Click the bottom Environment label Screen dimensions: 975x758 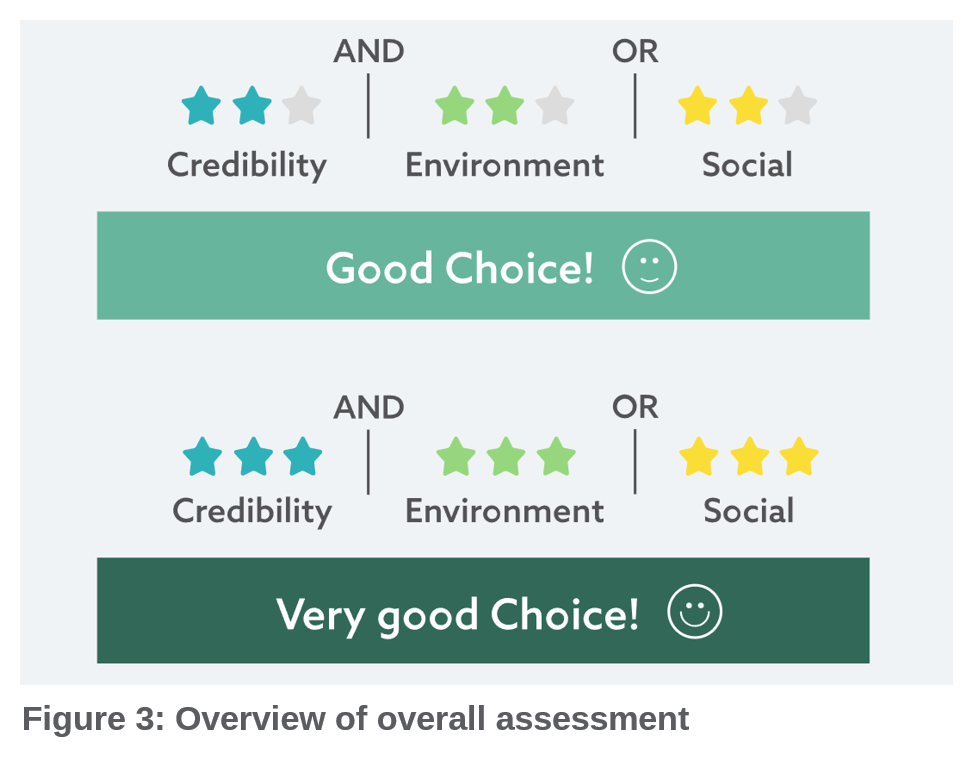pyautogui.click(x=504, y=511)
